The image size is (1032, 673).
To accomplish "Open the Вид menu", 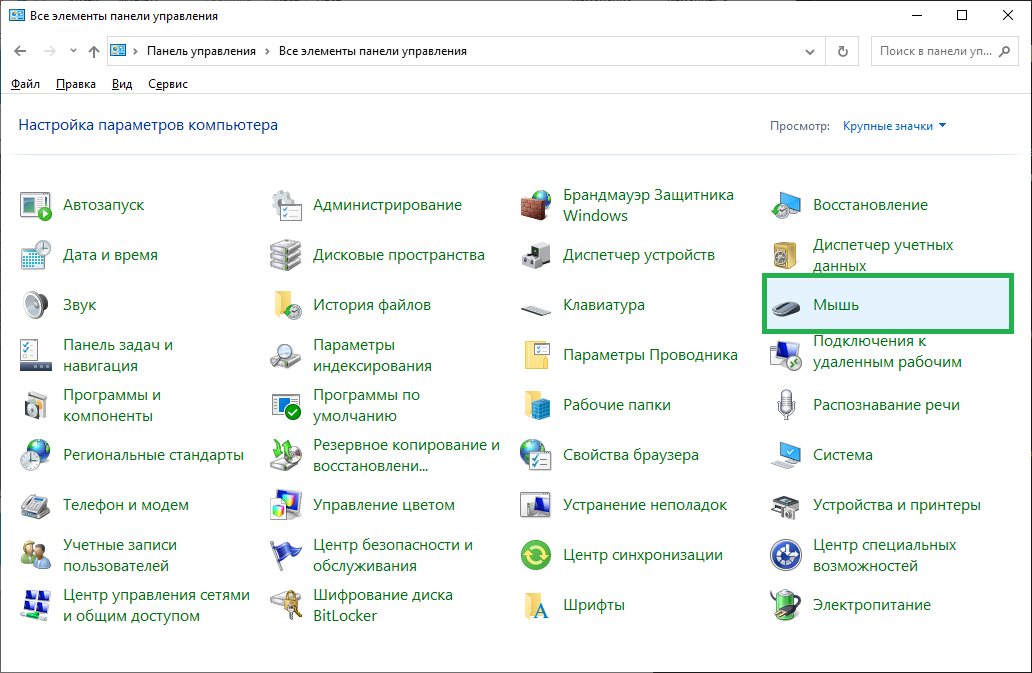I will [122, 84].
